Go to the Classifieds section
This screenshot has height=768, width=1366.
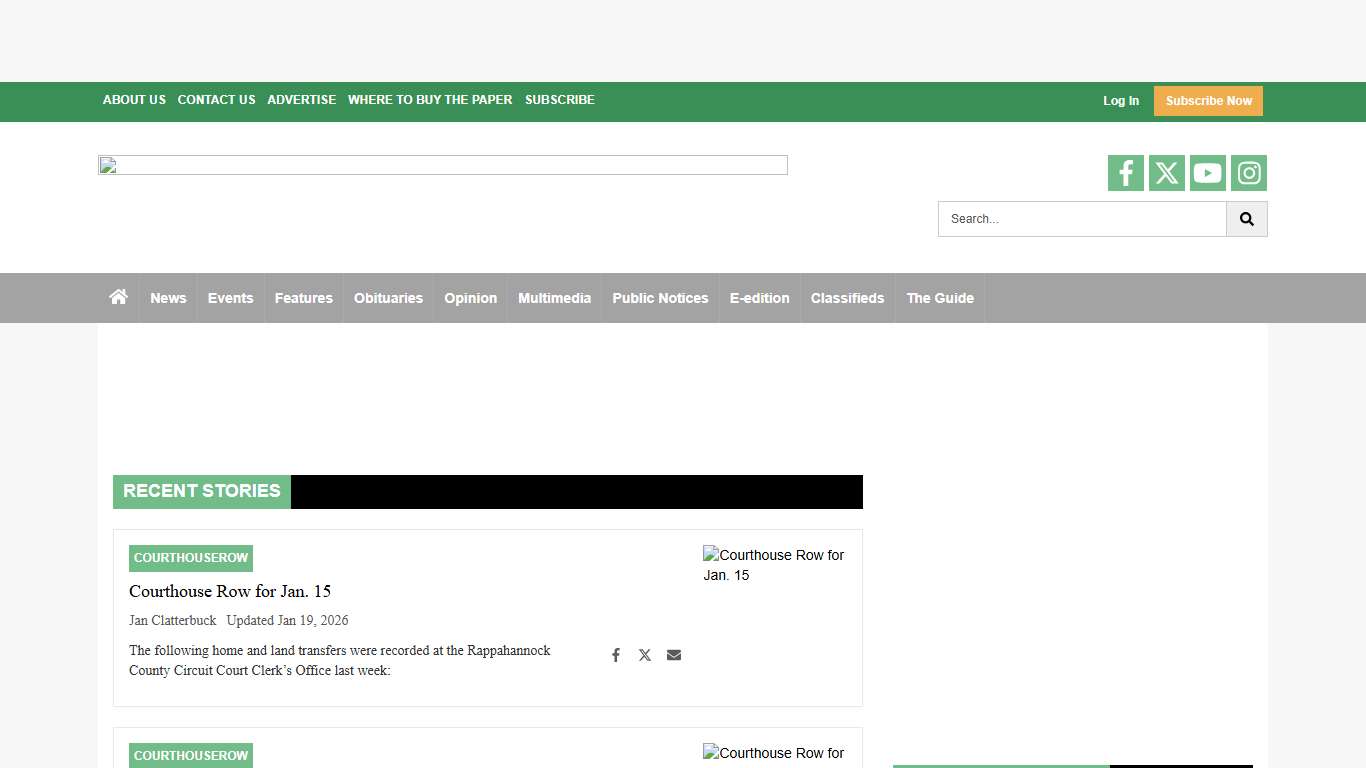point(847,298)
